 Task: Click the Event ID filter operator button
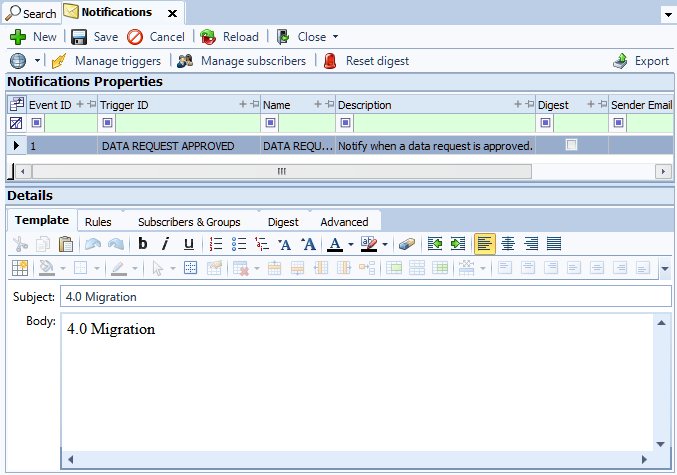click(x=36, y=123)
